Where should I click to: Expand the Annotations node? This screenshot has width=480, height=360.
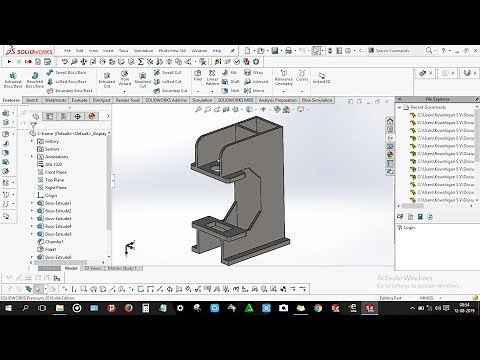pos(32,157)
